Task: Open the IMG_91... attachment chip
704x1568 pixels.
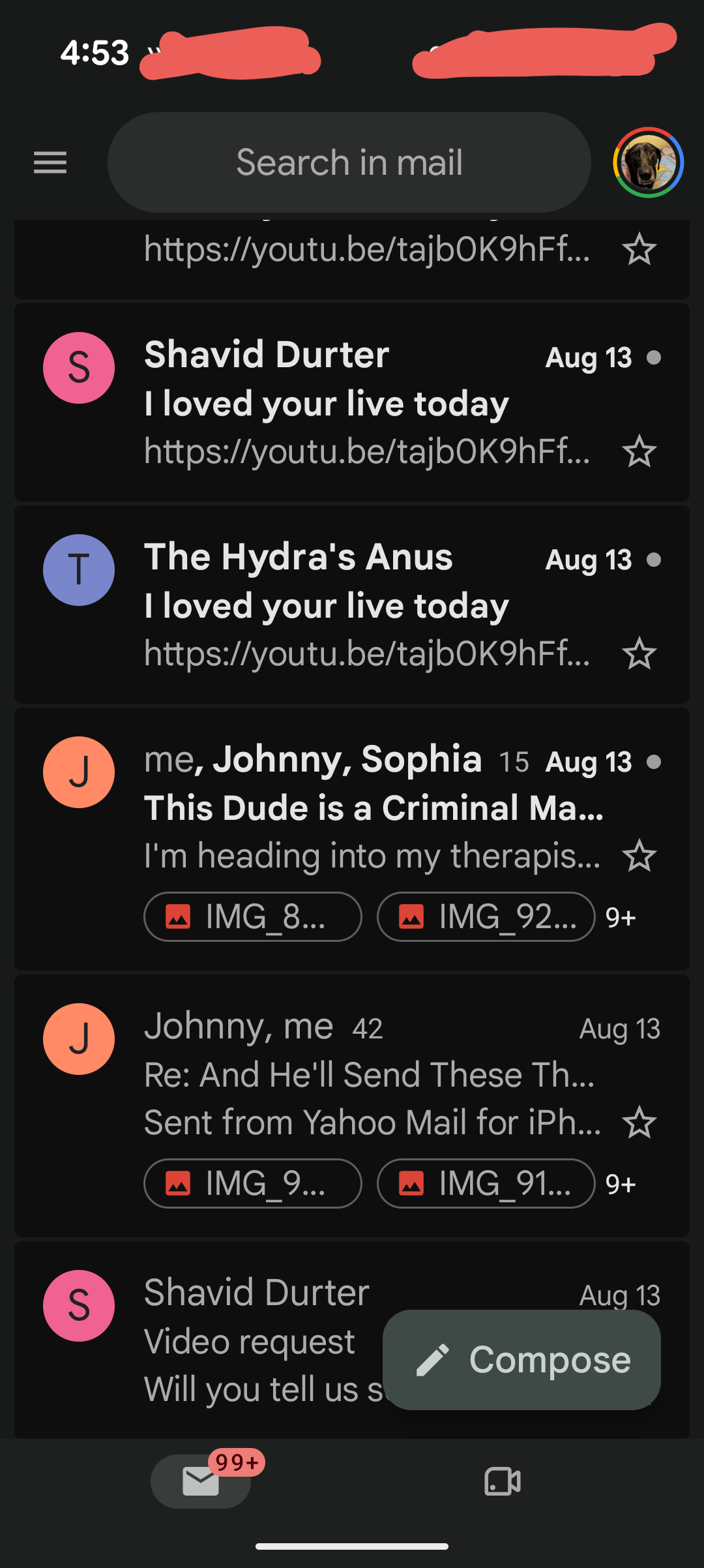Action: click(x=486, y=1183)
